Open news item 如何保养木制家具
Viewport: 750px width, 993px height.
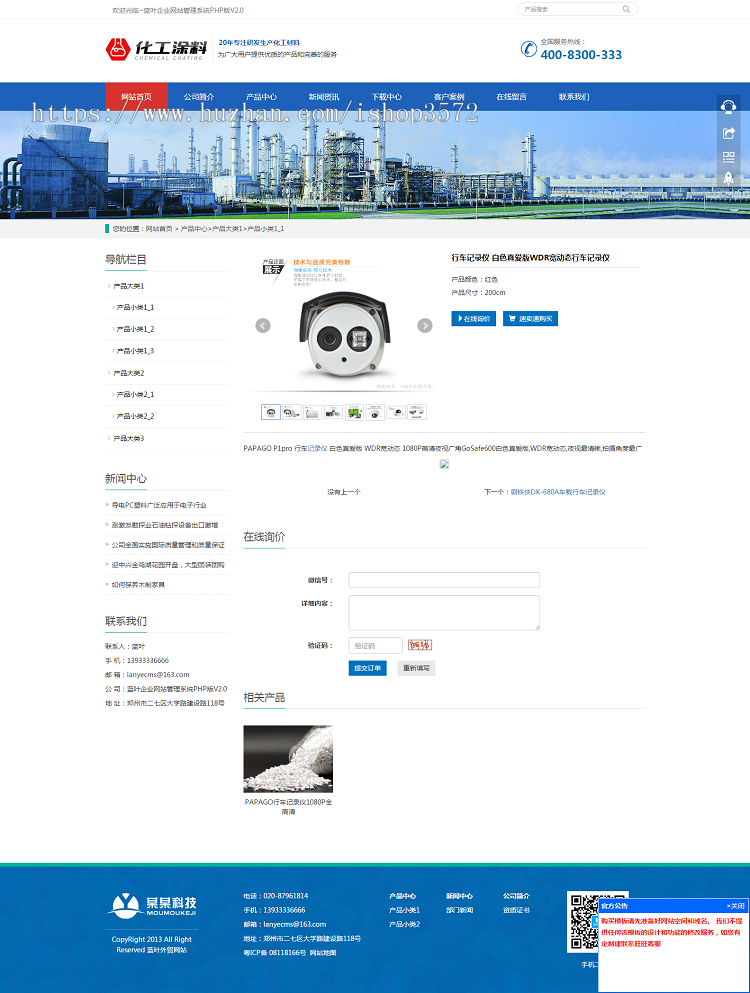pos(138,585)
